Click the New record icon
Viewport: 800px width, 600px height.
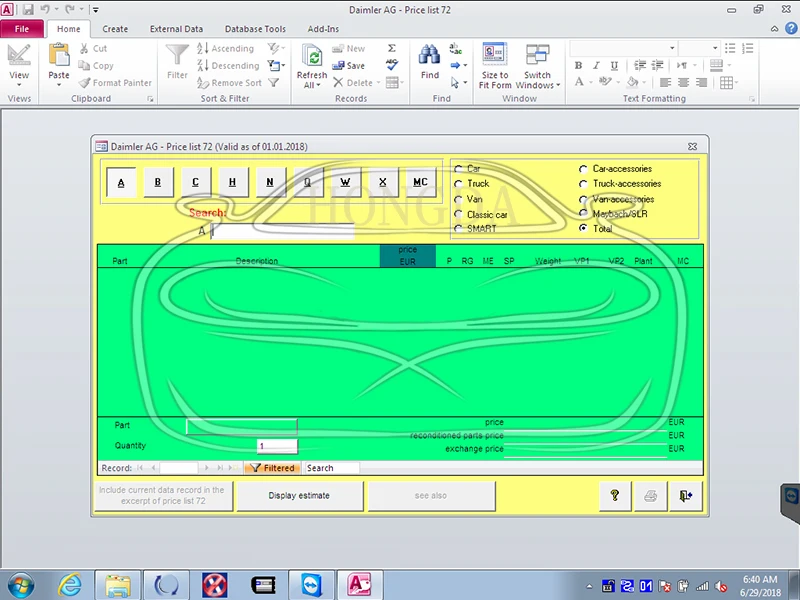point(338,48)
